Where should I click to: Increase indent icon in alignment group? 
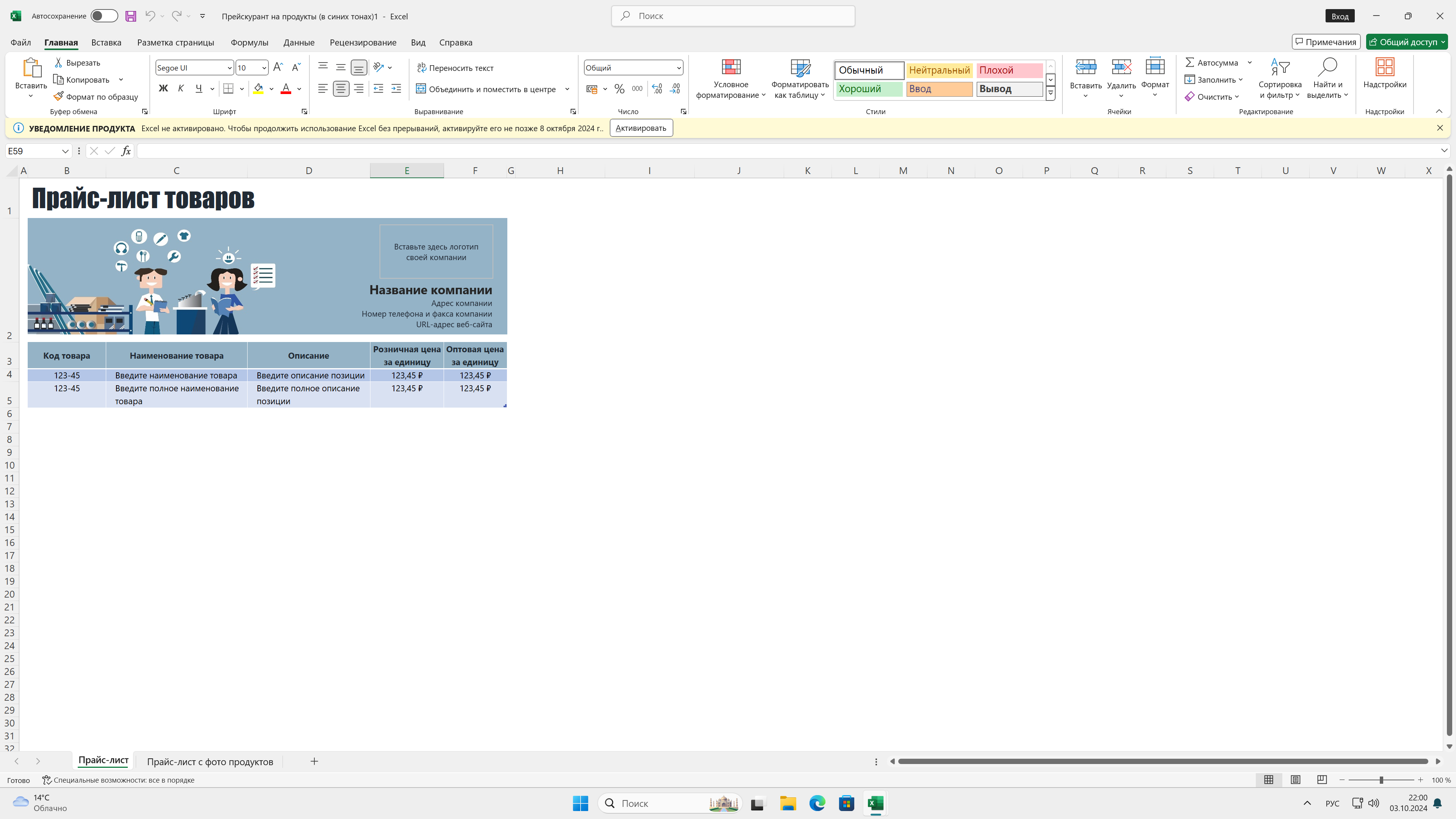click(x=396, y=89)
